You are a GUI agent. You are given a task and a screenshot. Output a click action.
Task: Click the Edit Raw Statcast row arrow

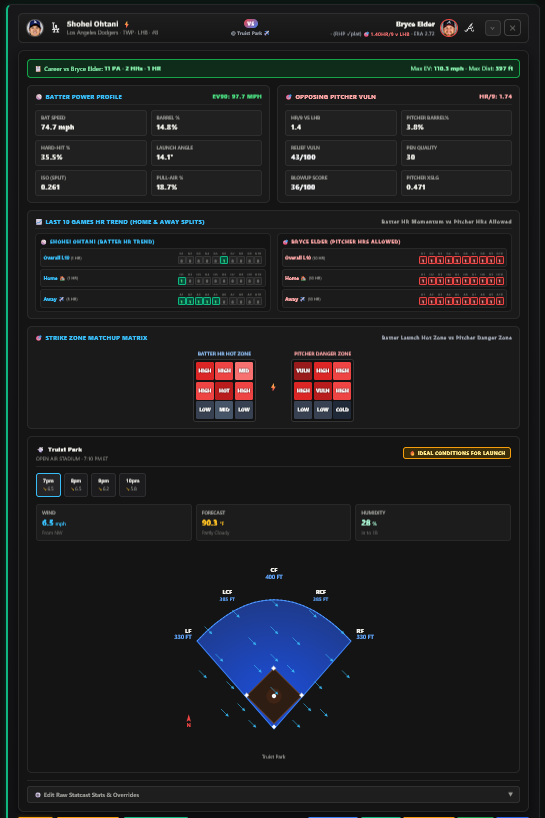511,795
